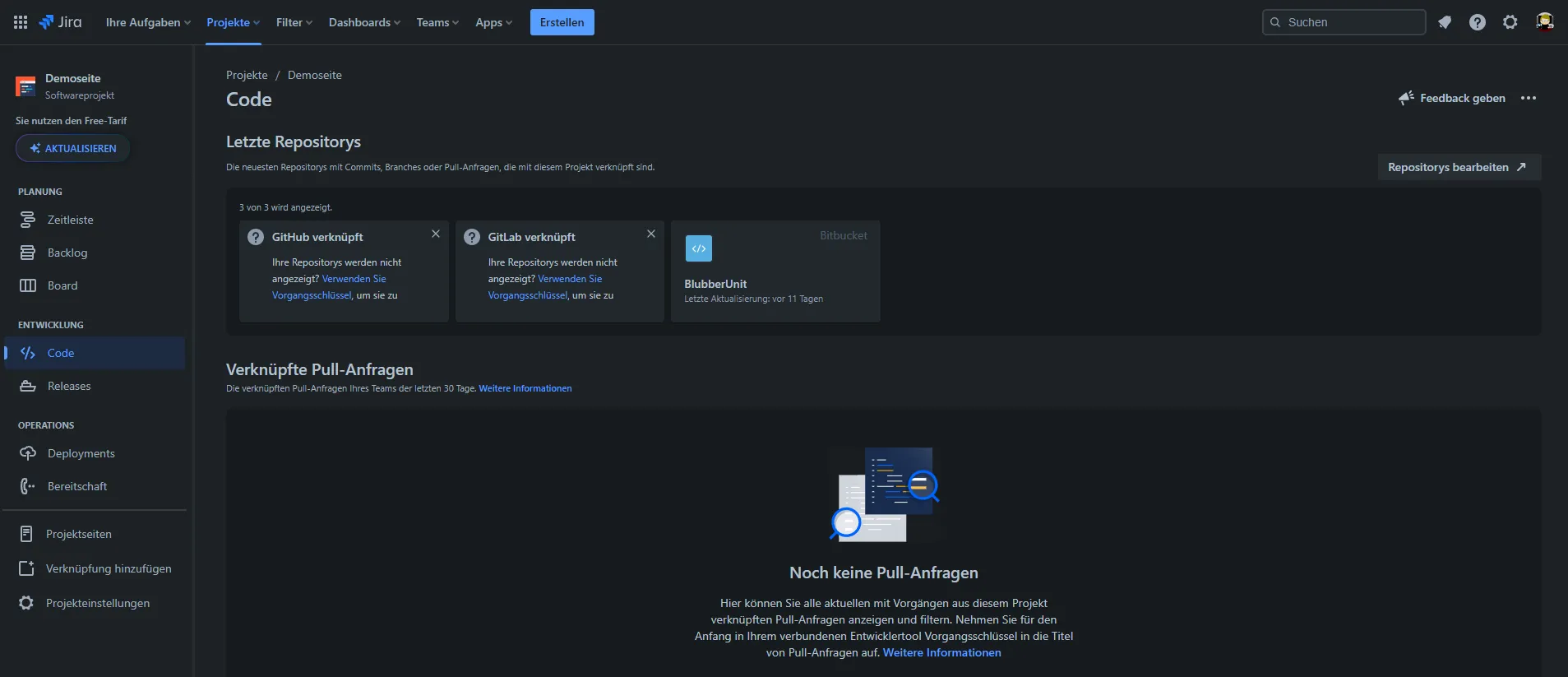Open Projekteinstellungen in the sidebar
This screenshot has width=1568, height=677.
point(95,603)
